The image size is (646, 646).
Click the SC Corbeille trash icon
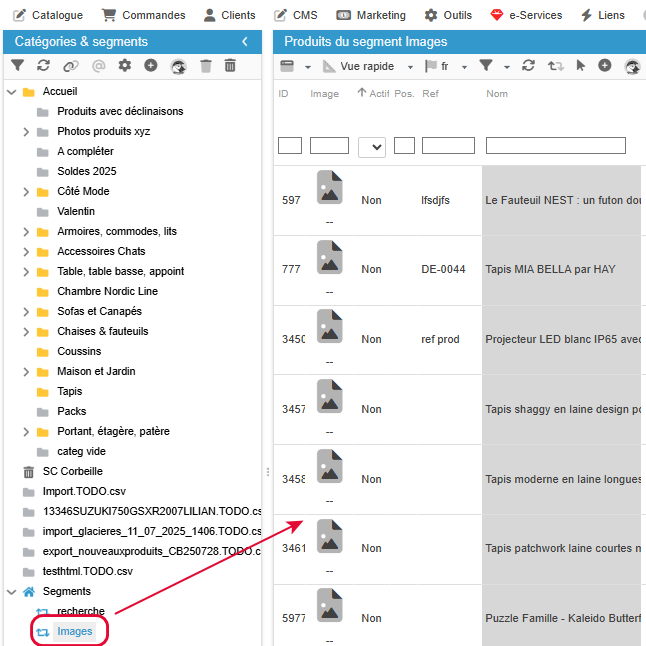click(x=28, y=472)
